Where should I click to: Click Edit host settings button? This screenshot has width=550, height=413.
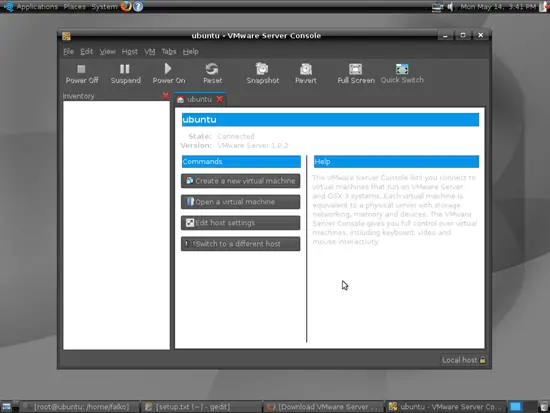241,223
